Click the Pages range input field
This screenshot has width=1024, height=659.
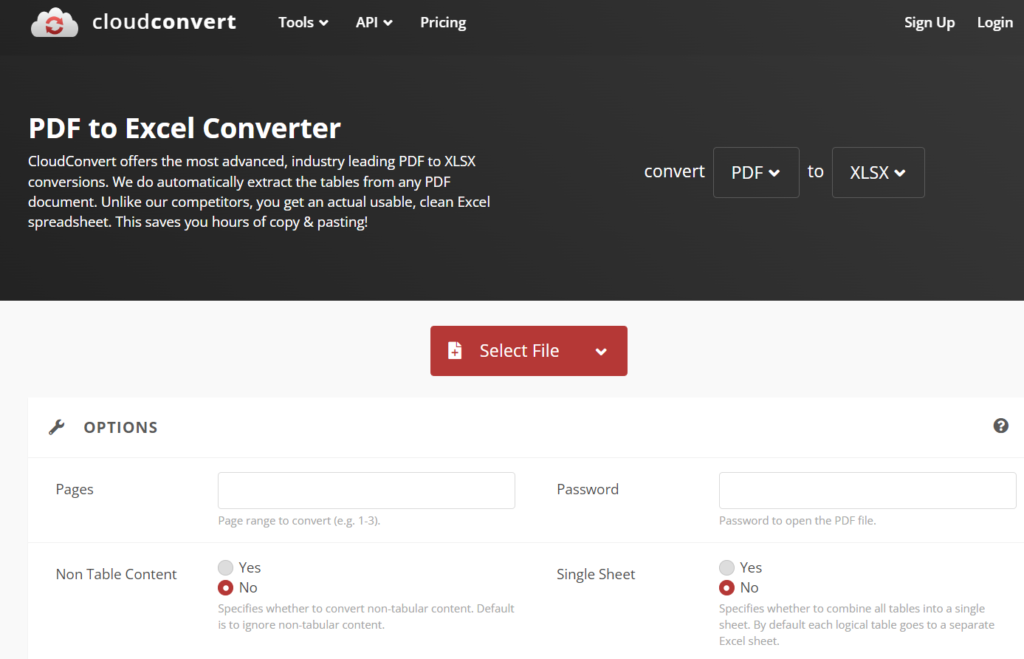[x=365, y=490]
